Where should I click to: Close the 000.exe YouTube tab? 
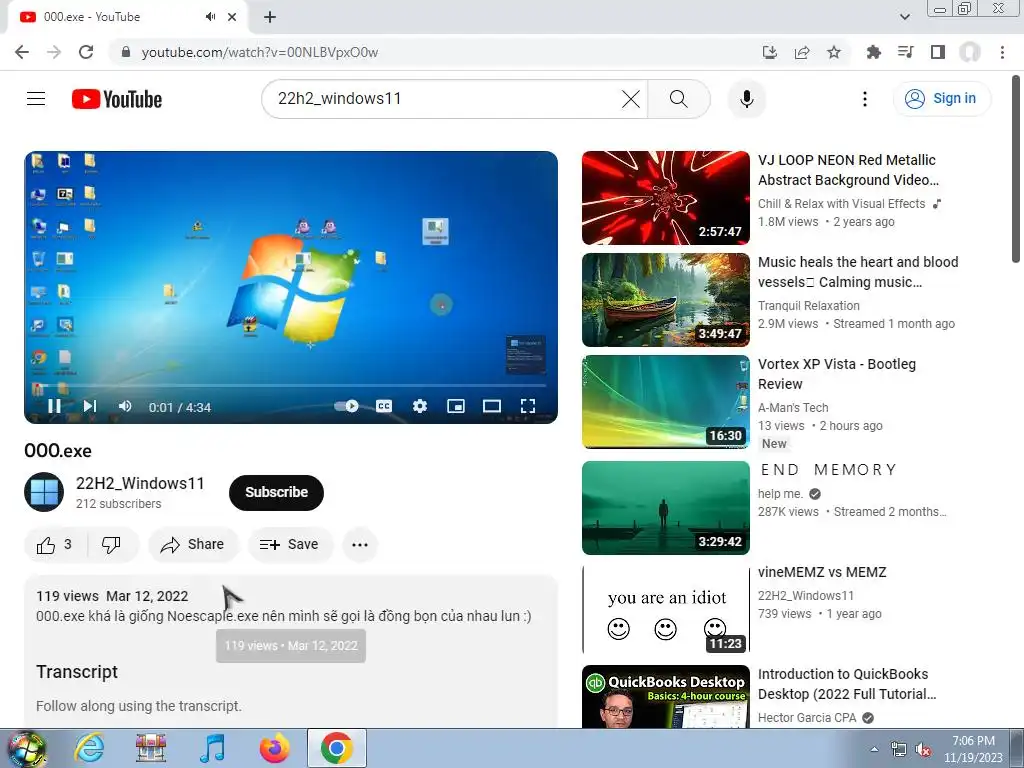tap(232, 17)
